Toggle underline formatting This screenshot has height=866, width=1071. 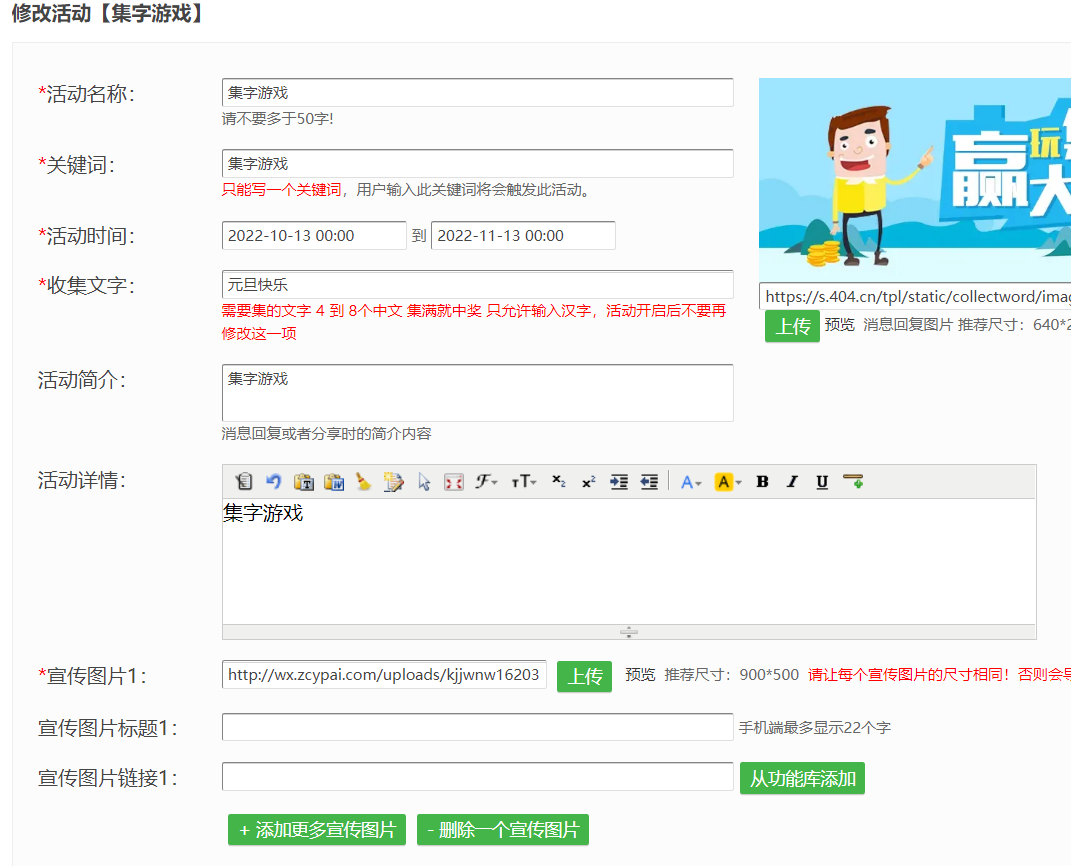point(822,481)
